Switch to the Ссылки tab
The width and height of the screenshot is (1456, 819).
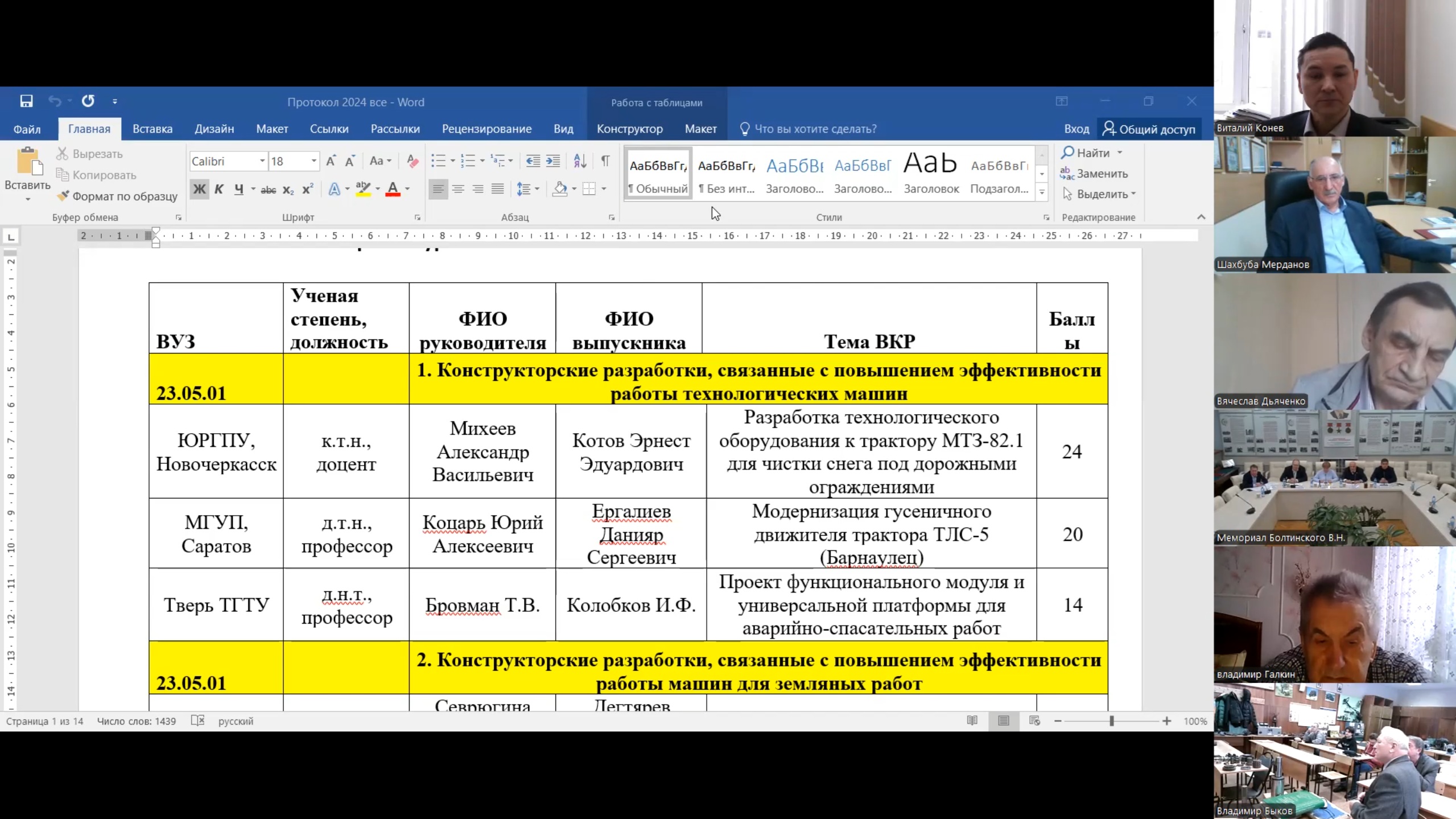point(329,129)
